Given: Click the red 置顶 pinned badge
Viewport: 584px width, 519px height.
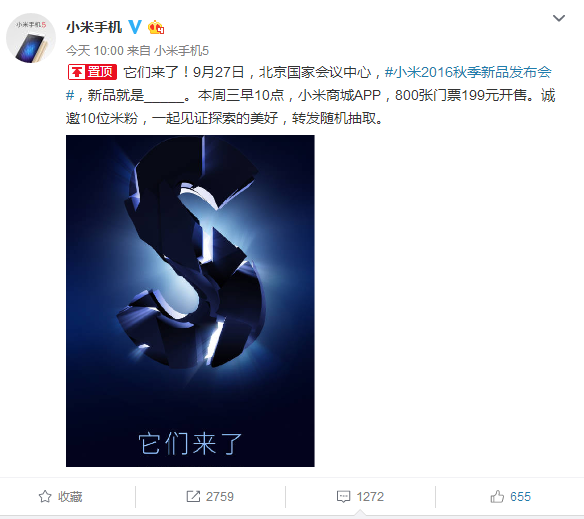Looking at the screenshot, I should (92, 72).
